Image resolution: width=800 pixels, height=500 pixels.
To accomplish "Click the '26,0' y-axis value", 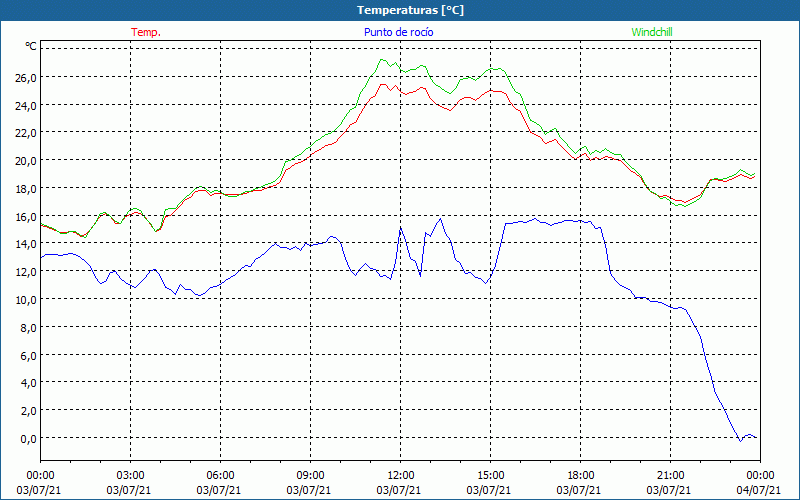I will (x=26, y=78).
